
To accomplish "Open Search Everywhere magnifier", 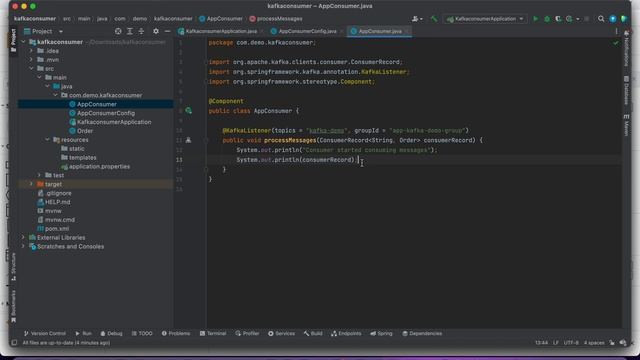I will click(x=601, y=19).
